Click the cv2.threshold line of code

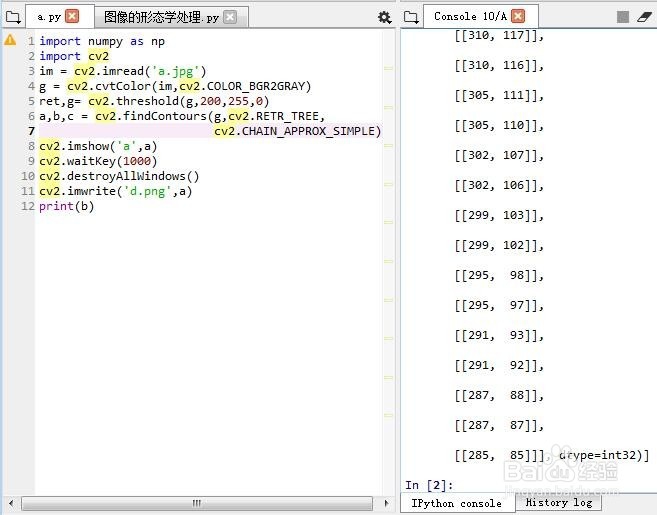(154, 101)
